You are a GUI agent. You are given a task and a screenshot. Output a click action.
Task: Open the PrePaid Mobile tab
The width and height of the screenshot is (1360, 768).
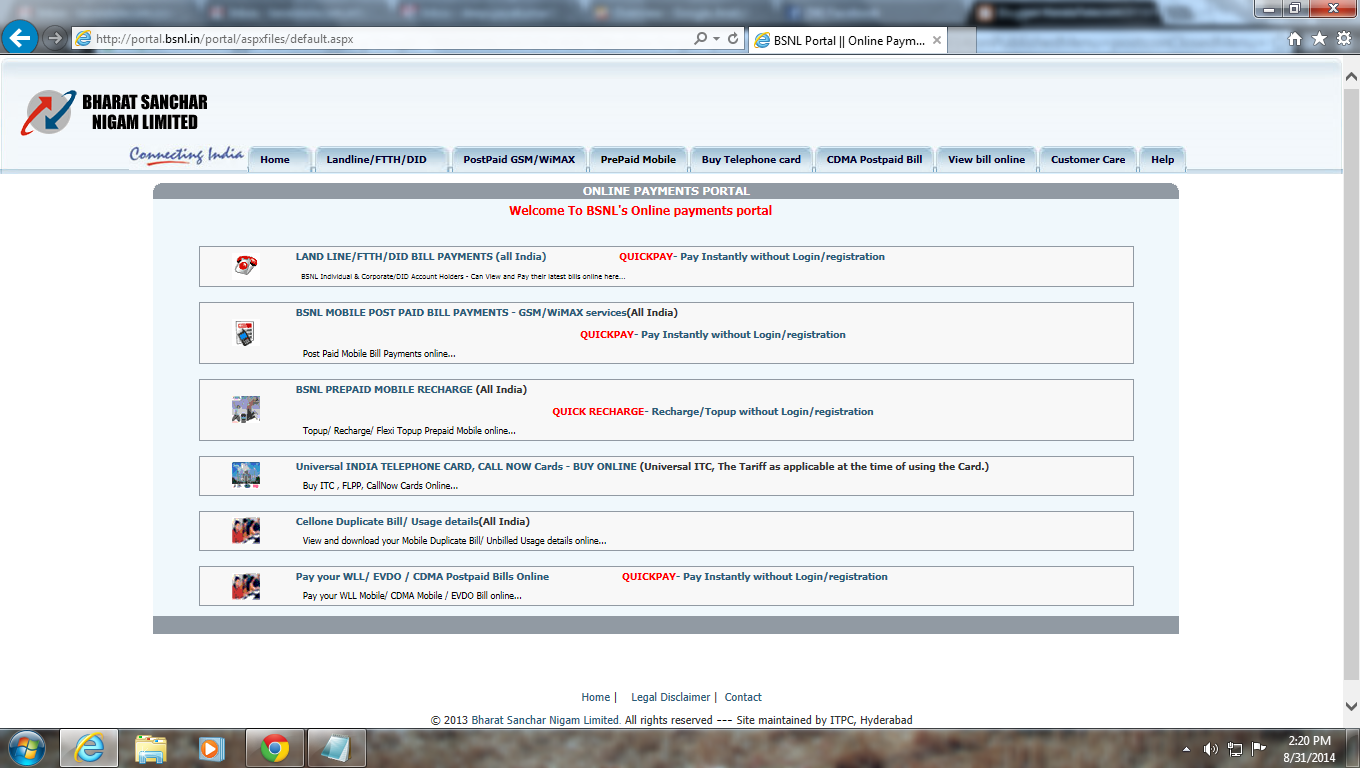(x=638, y=159)
